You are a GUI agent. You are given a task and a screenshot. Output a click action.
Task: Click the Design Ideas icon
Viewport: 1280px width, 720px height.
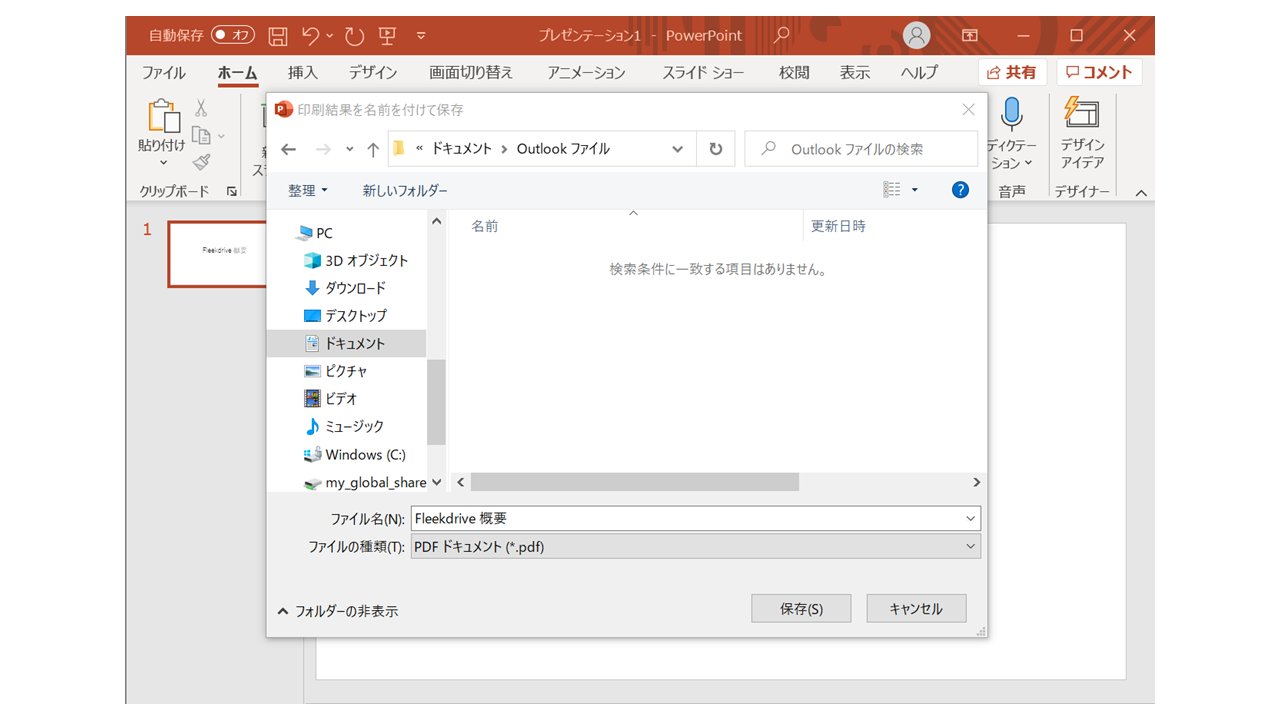(x=1081, y=113)
